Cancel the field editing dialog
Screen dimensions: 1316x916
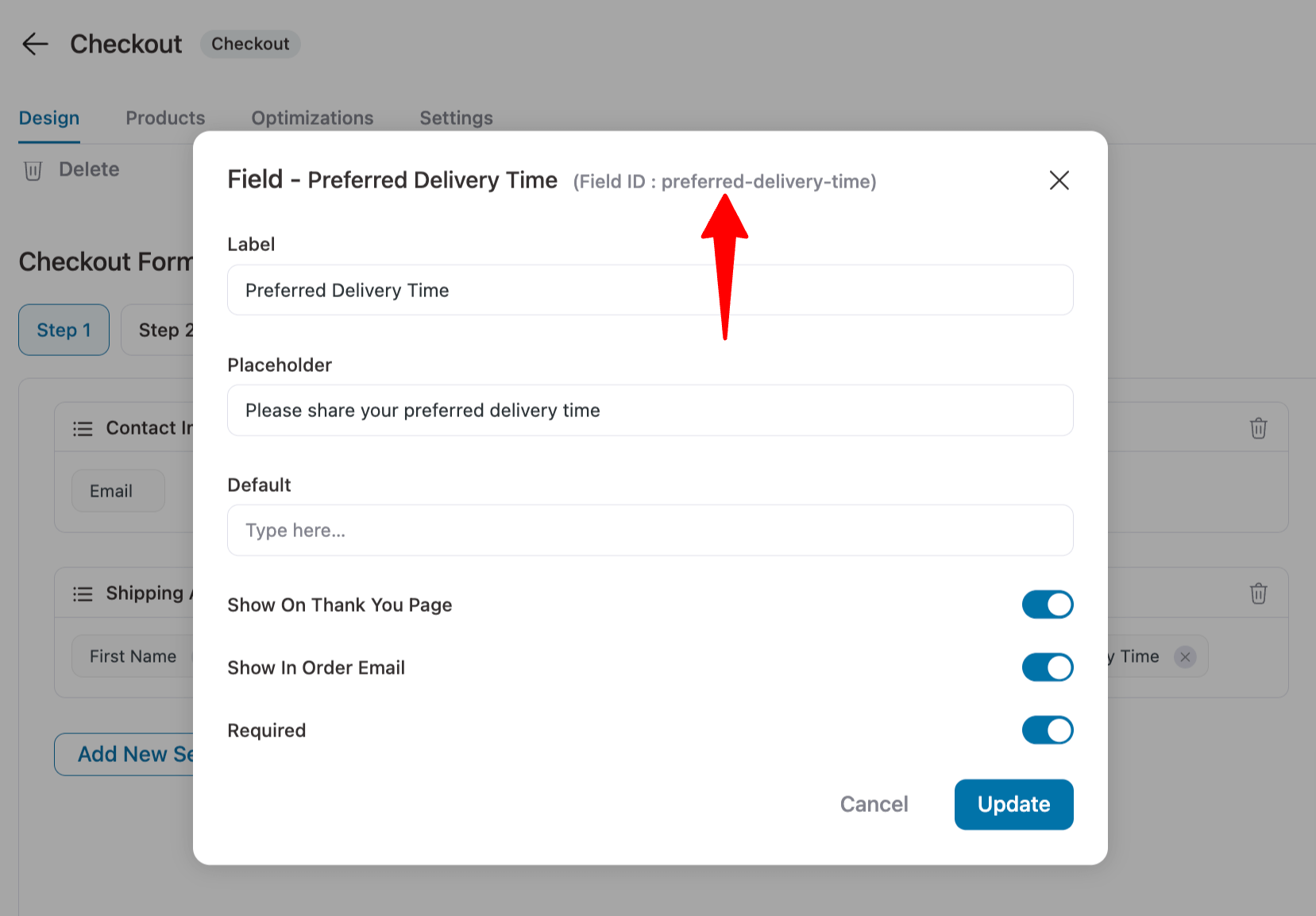(x=874, y=805)
